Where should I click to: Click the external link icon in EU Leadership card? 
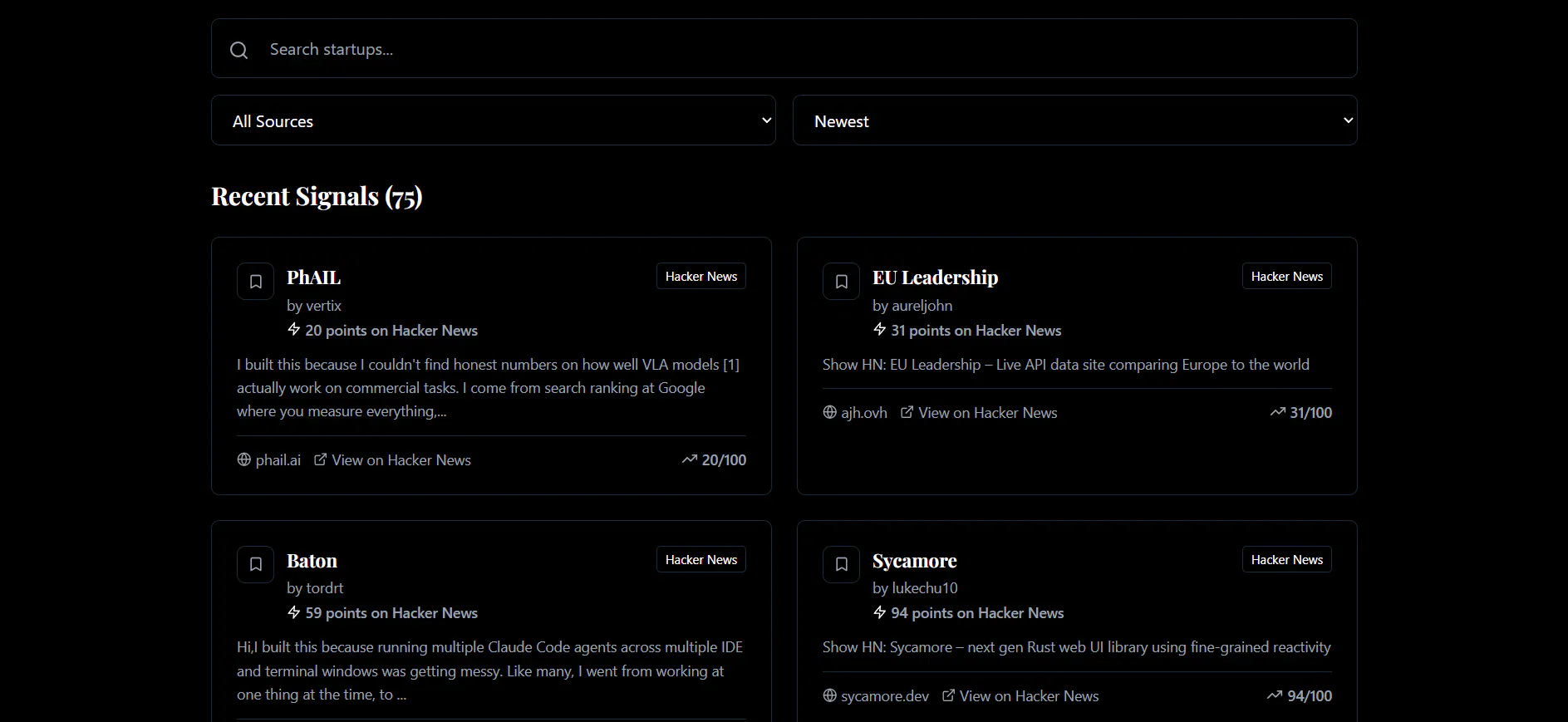[907, 411]
